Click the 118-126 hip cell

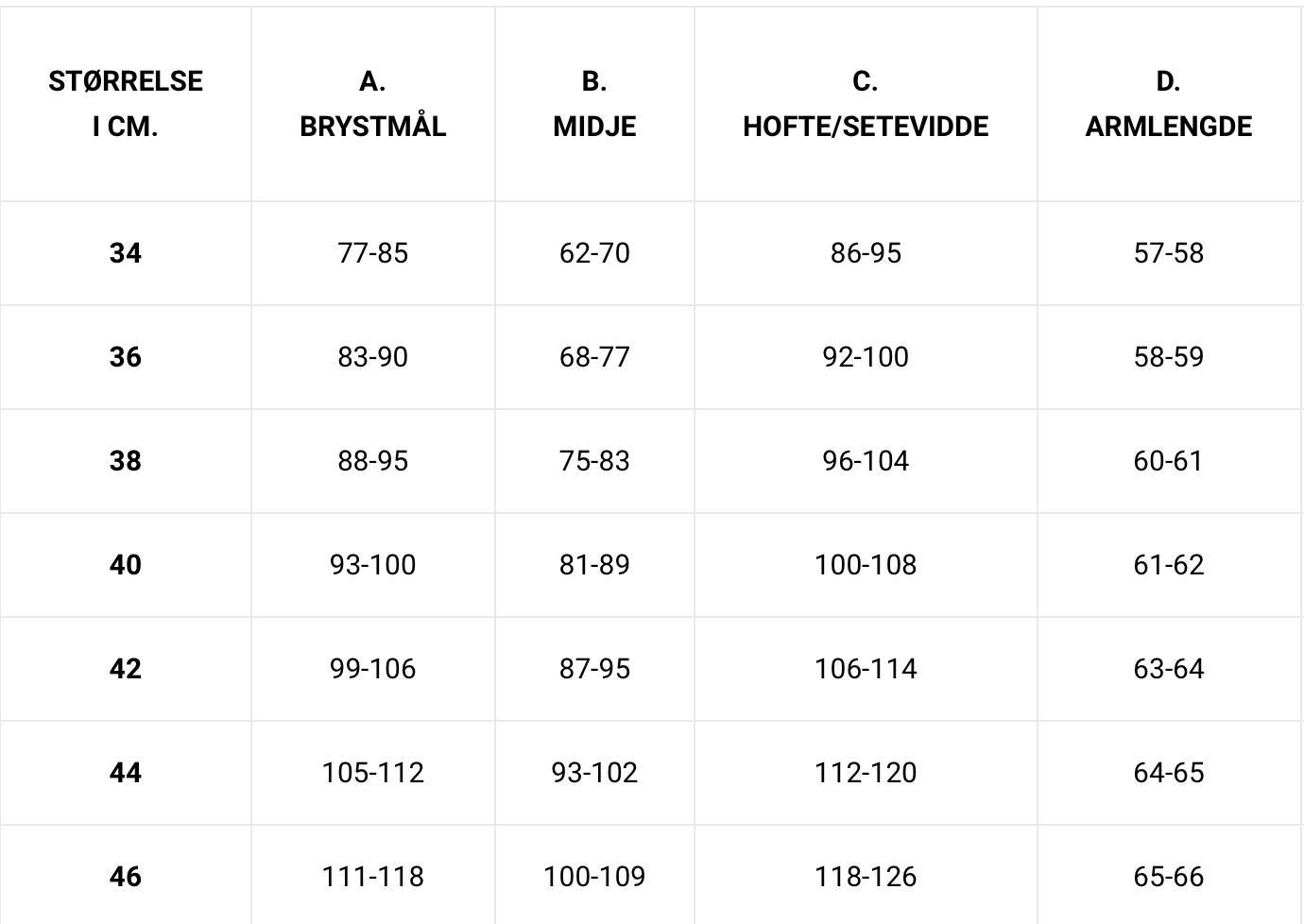[x=866, y=876]
